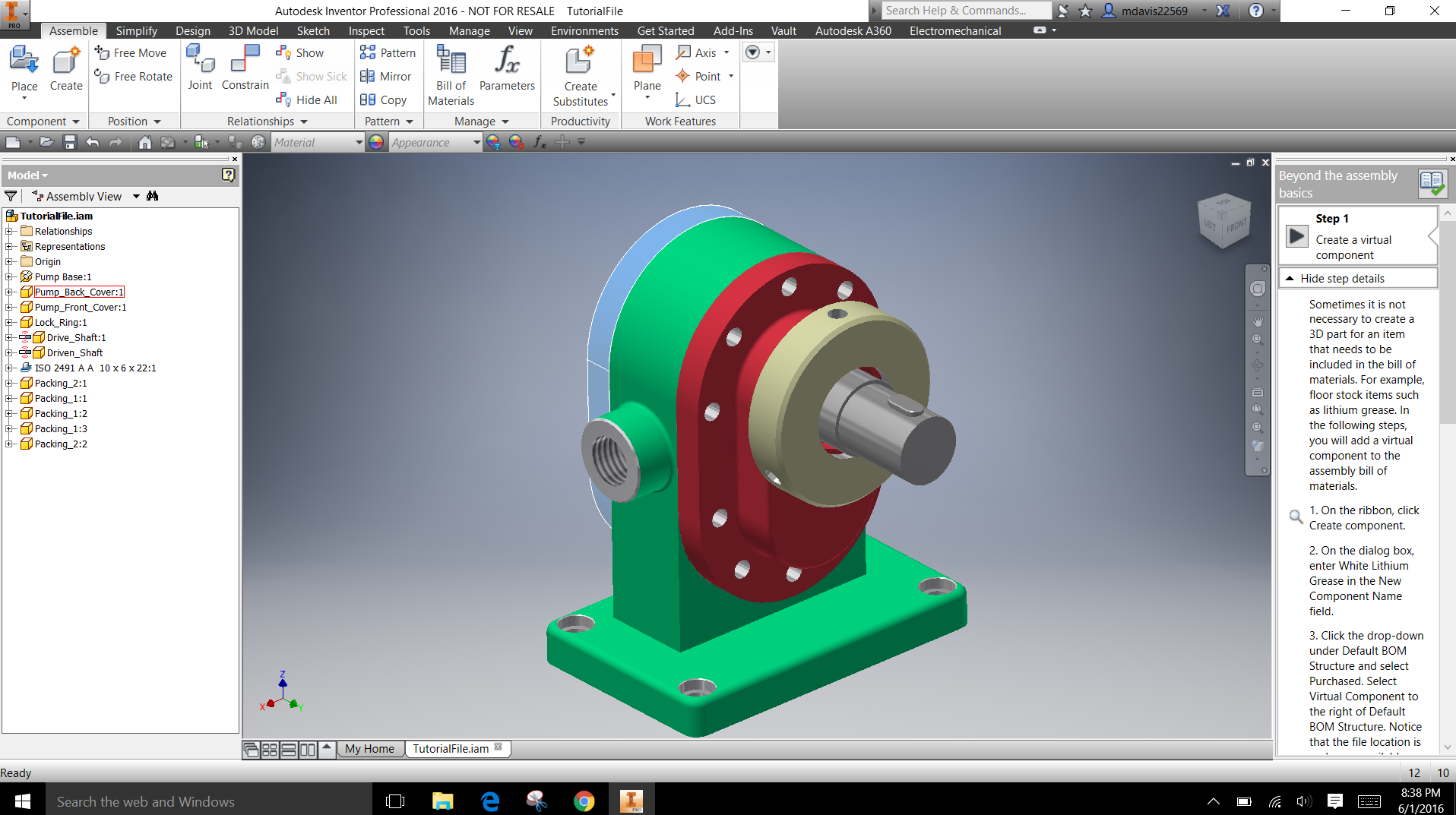Open the Sketch ribbon tab

313,30
